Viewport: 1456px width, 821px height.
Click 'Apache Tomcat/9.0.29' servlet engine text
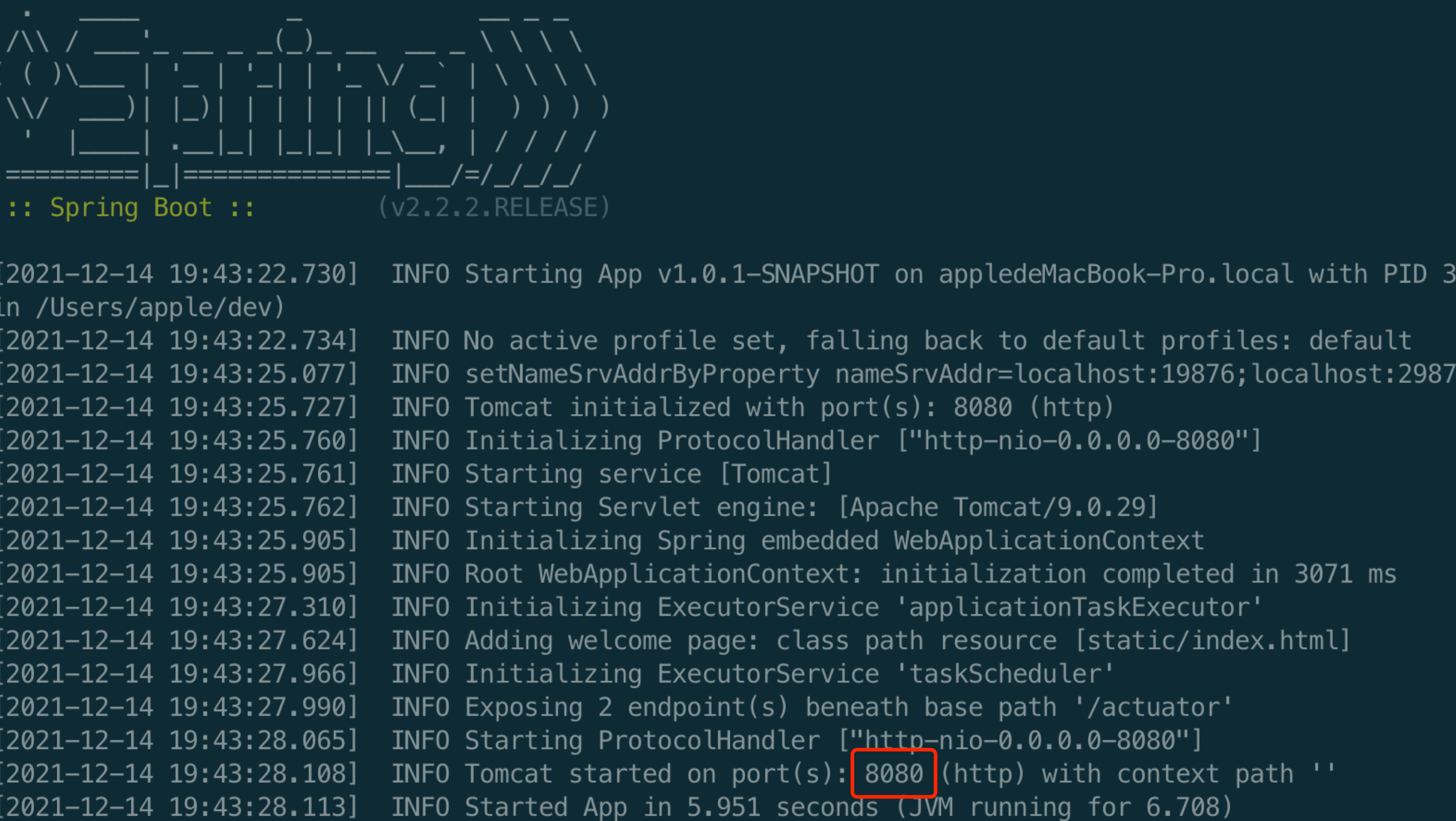pyautogui.click(x=998, y=507)
